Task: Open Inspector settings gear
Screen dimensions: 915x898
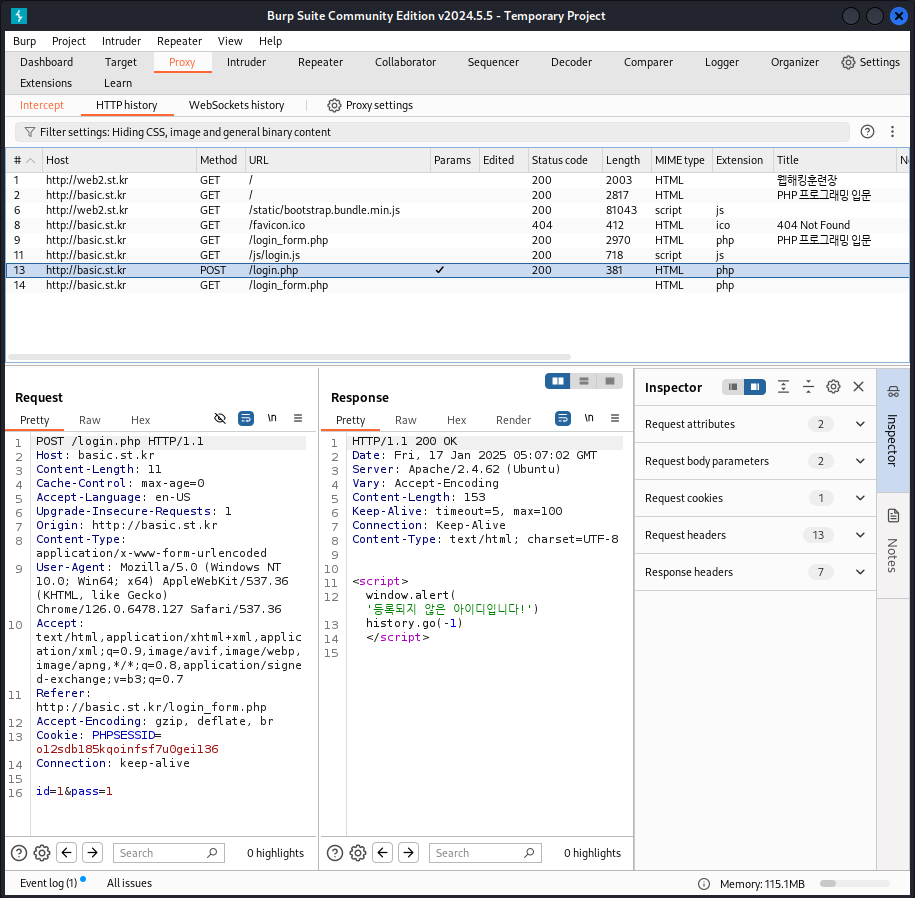Action: point(833,387)
